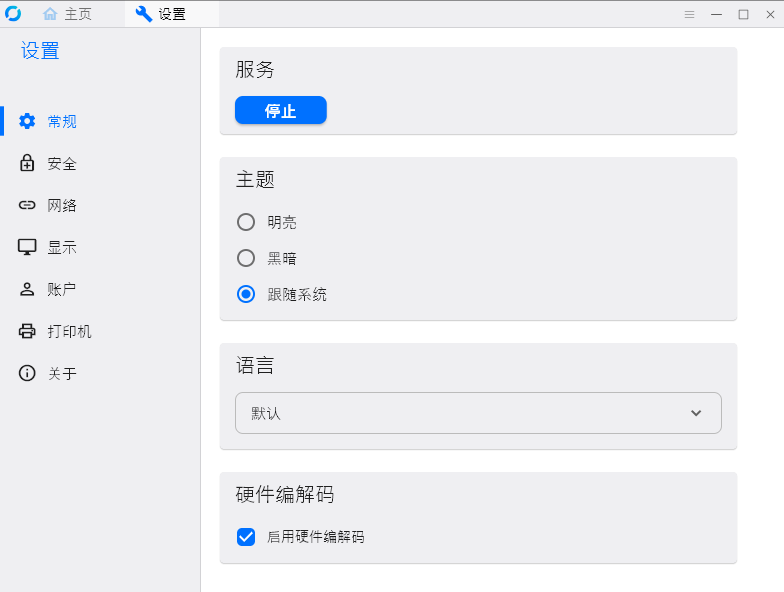Viewport: 784px width, 592px height.
Task: Choose 跟随系统 theme radio button
Action: point(246,294)
